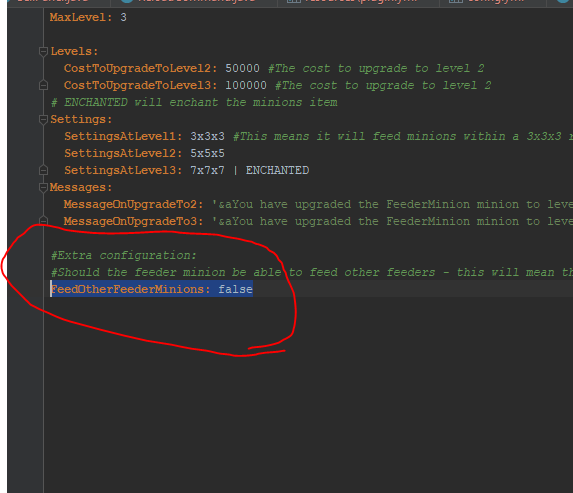
Task: Place caret on the MaxLevel value 3
Action: click(x=124, y=18)
